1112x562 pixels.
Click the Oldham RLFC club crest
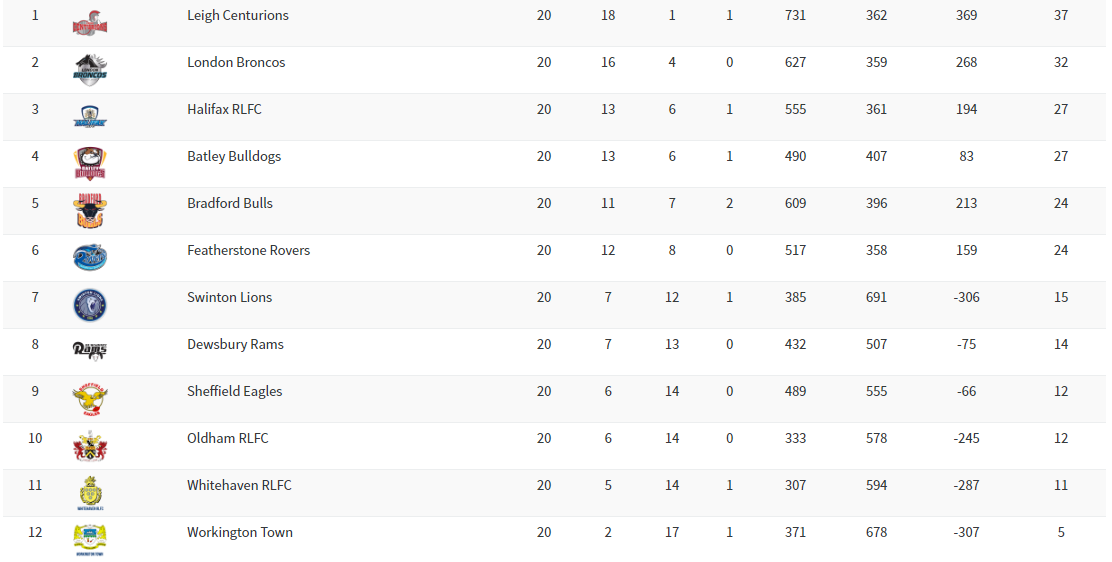tap(90, 446)
